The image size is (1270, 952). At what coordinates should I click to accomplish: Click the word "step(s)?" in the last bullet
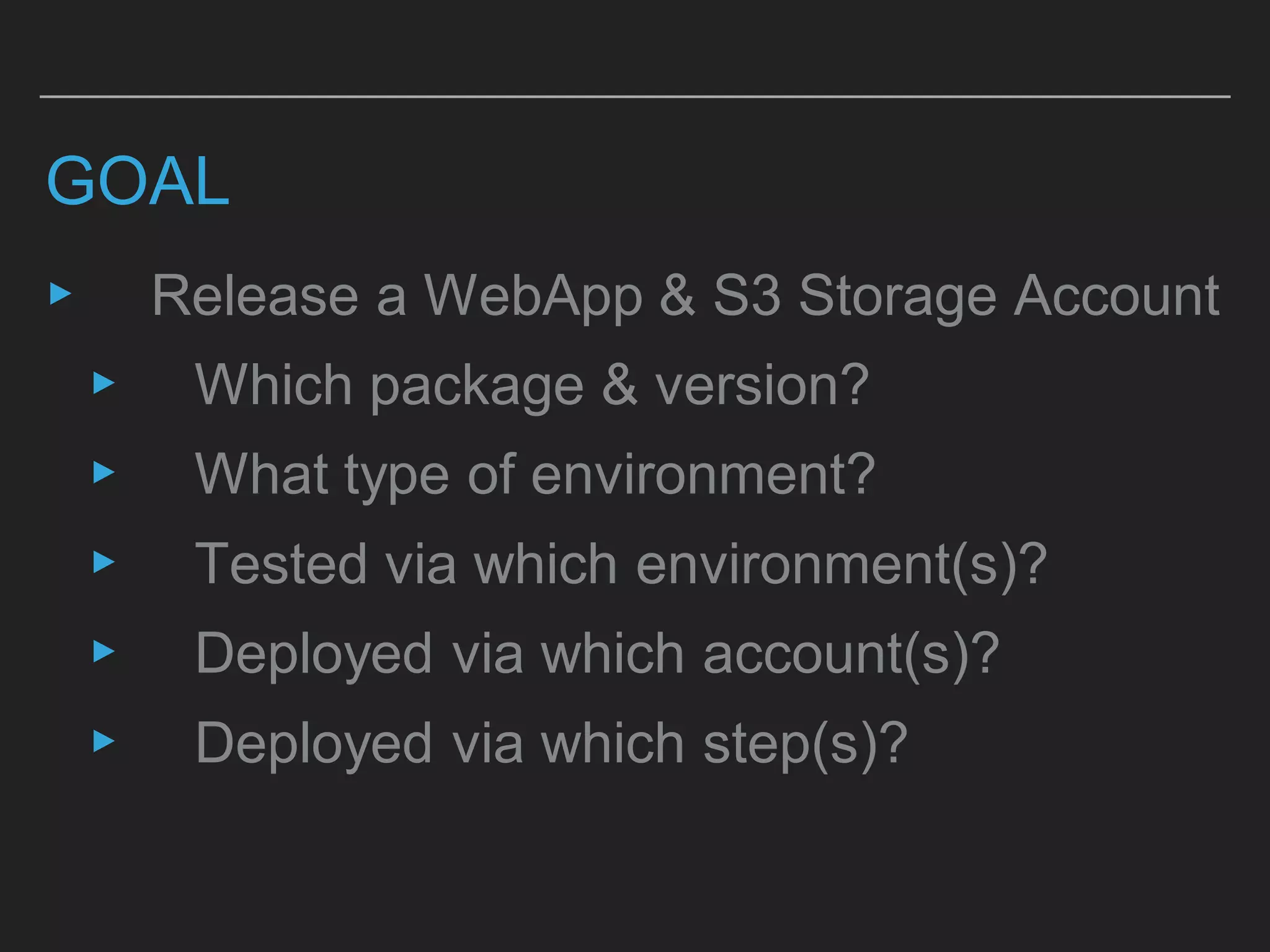(805, 743)
